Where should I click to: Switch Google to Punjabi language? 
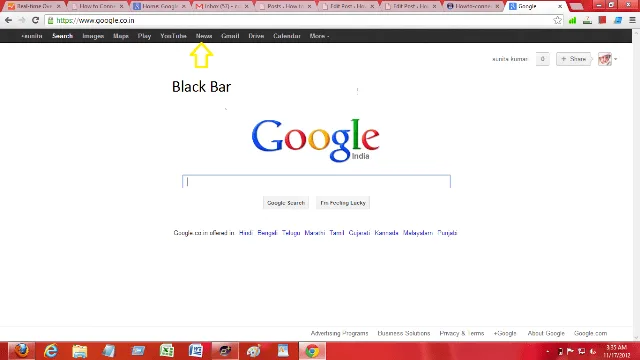click(x=447, y=233)
